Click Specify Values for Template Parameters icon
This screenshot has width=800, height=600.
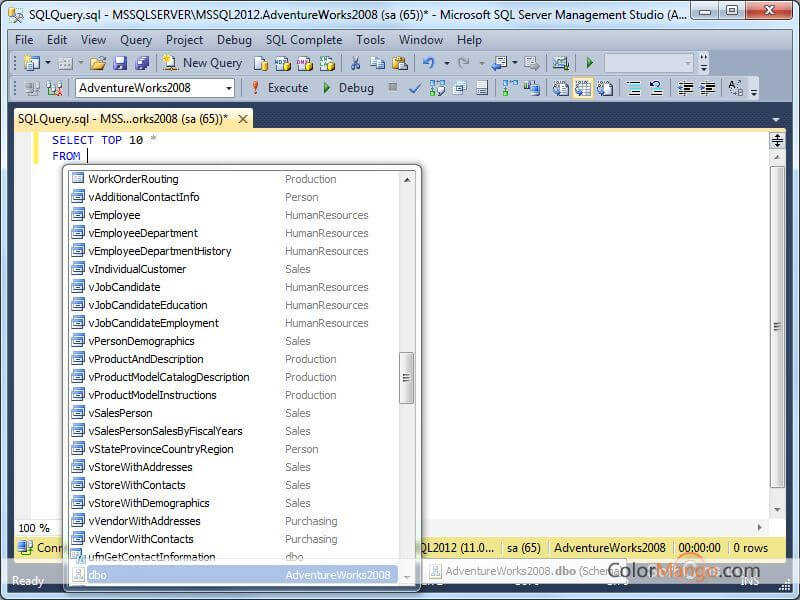pyautogui.click(x=735, y=88)
